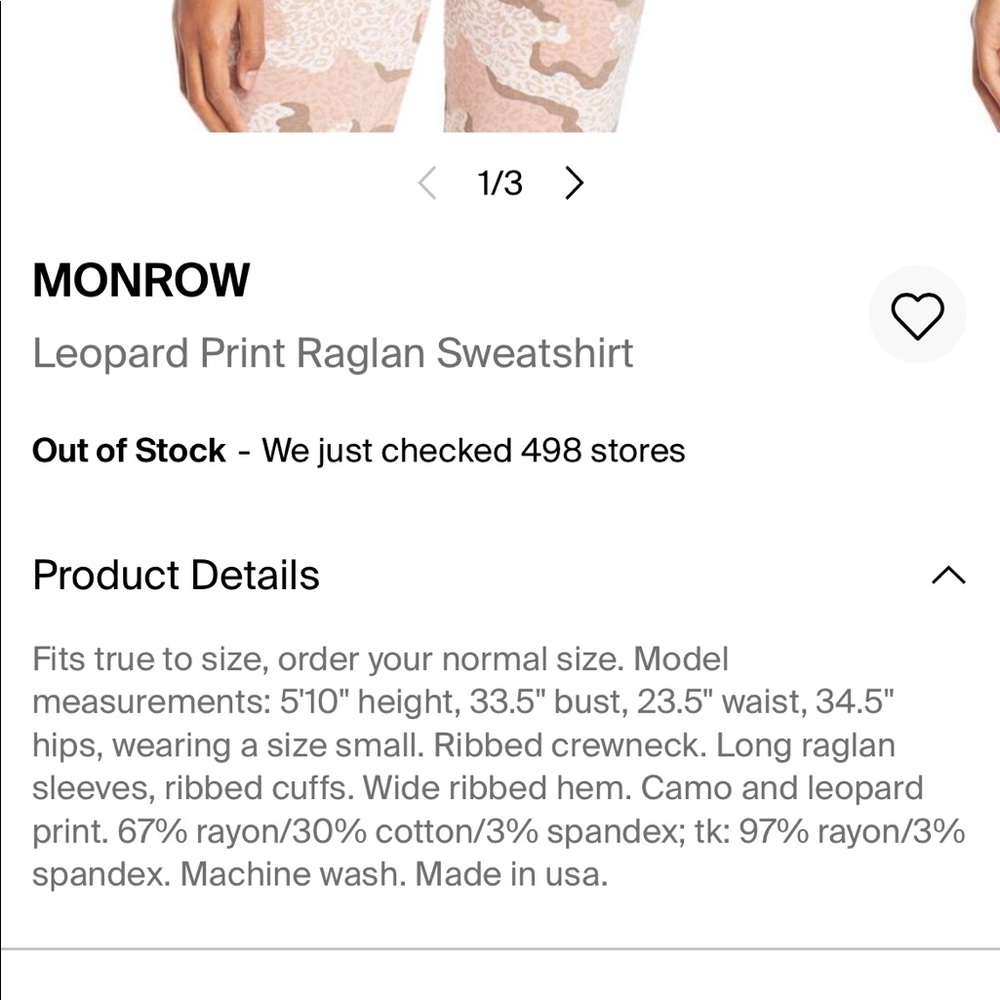The height and width of the screenshot is (1000, 1000).
Task: Advance the carousel with the forward chevron
Action: pos(575,184)
